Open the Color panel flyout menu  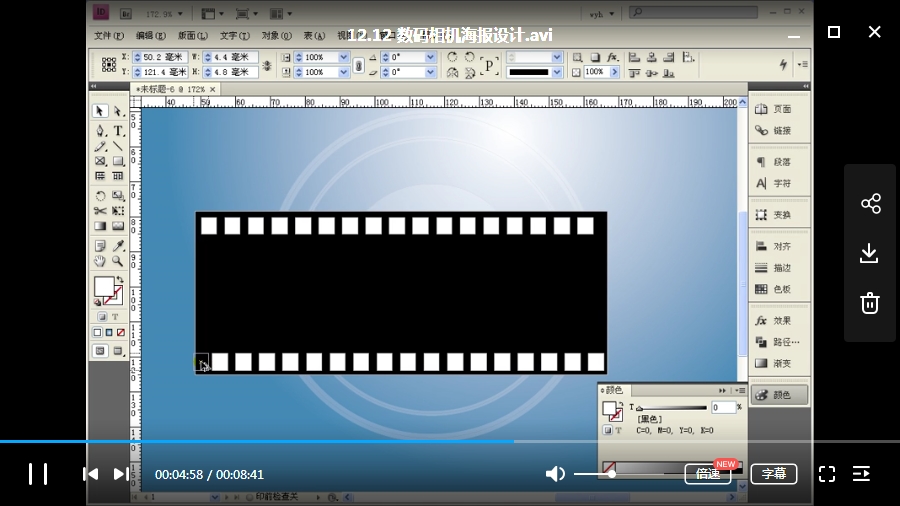741,390
